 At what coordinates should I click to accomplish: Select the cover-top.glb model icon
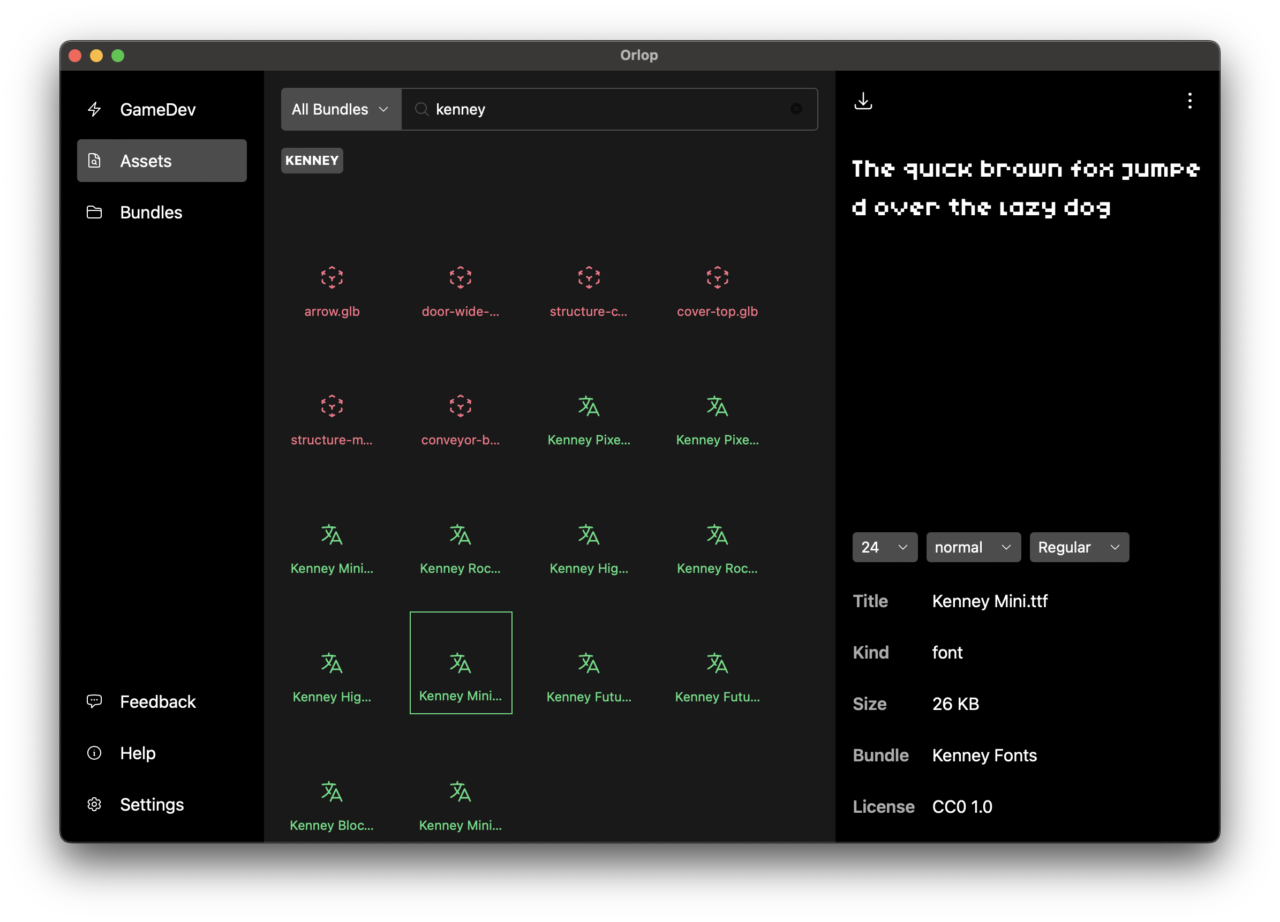coord(717,277)
